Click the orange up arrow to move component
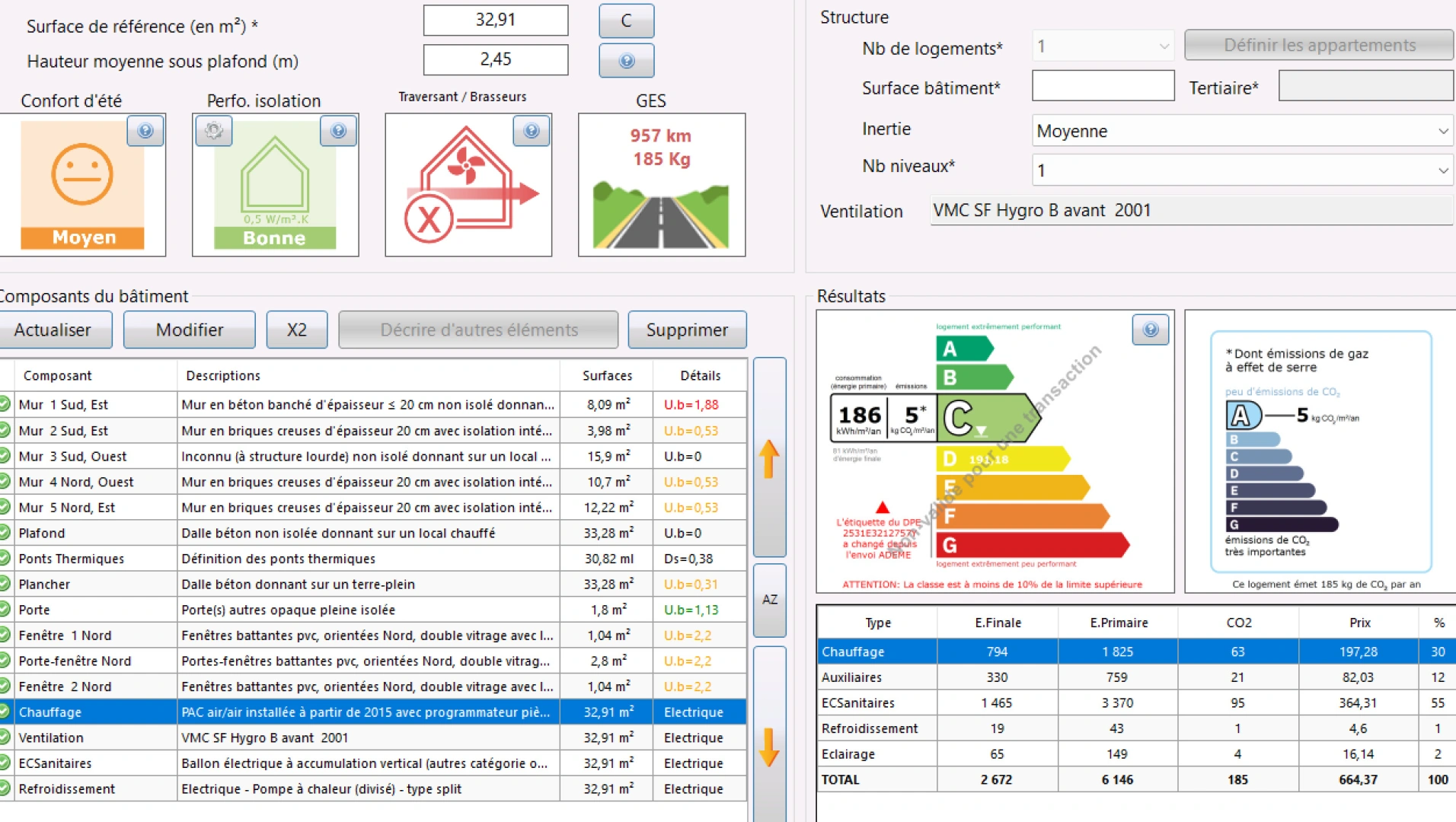This screenshot has width=1456, height=822. pos(769,459)
